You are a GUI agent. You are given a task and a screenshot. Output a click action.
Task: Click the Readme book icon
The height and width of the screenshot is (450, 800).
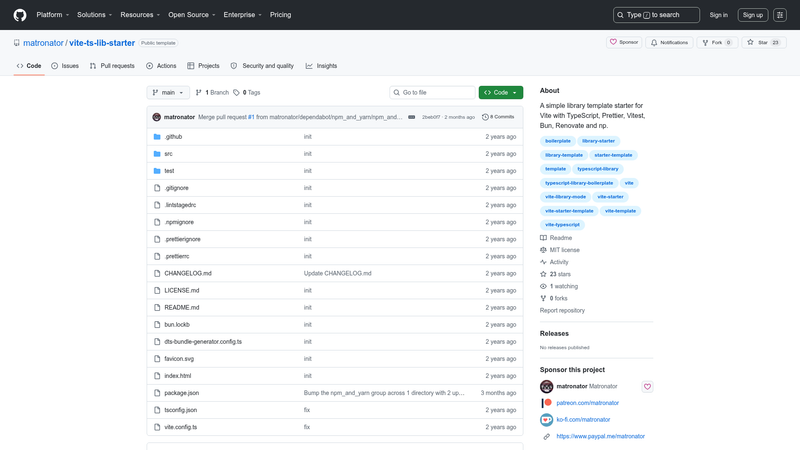click(543, 238)
